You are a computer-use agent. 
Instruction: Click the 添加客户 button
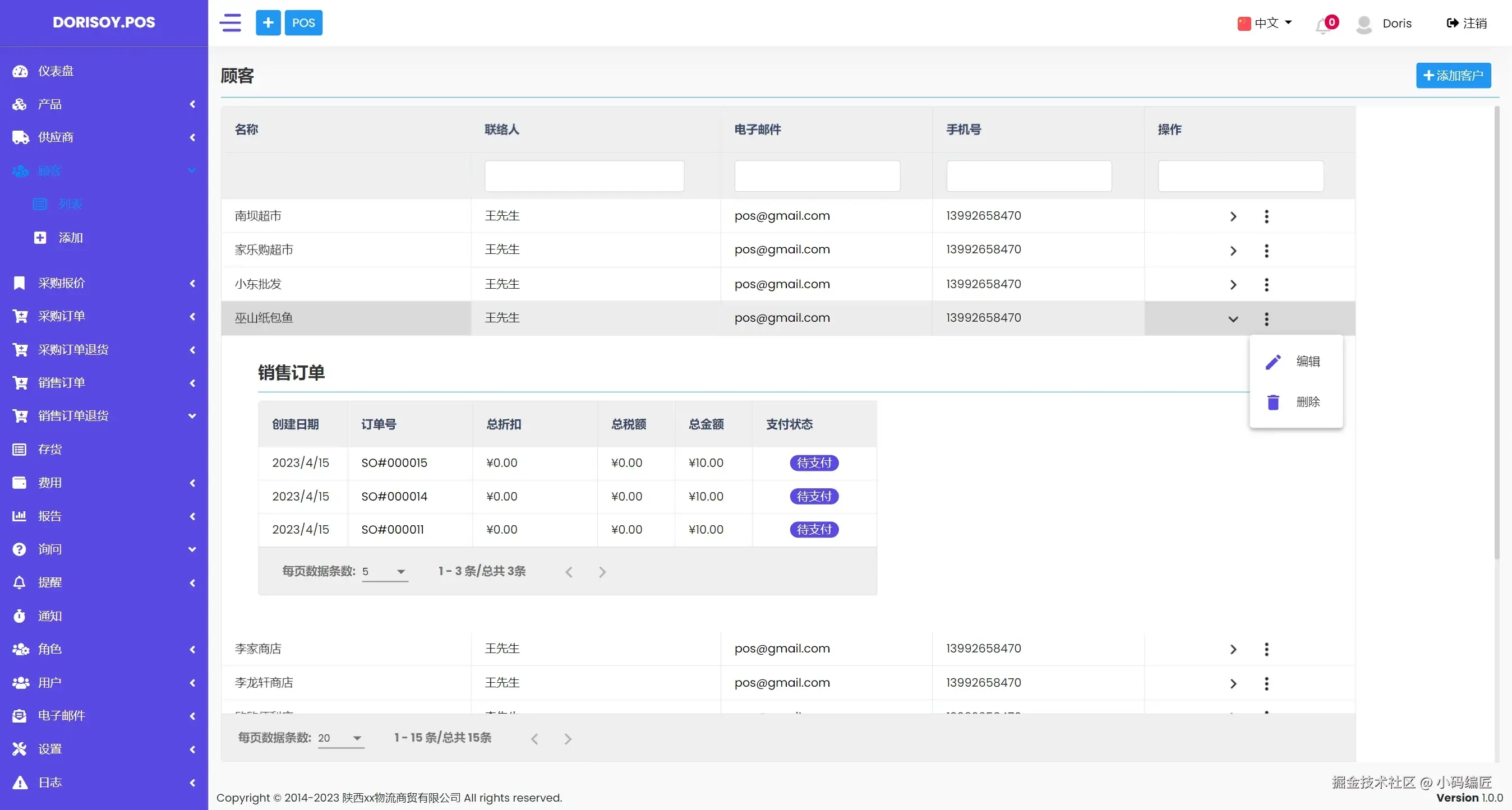pos(1453,76)
